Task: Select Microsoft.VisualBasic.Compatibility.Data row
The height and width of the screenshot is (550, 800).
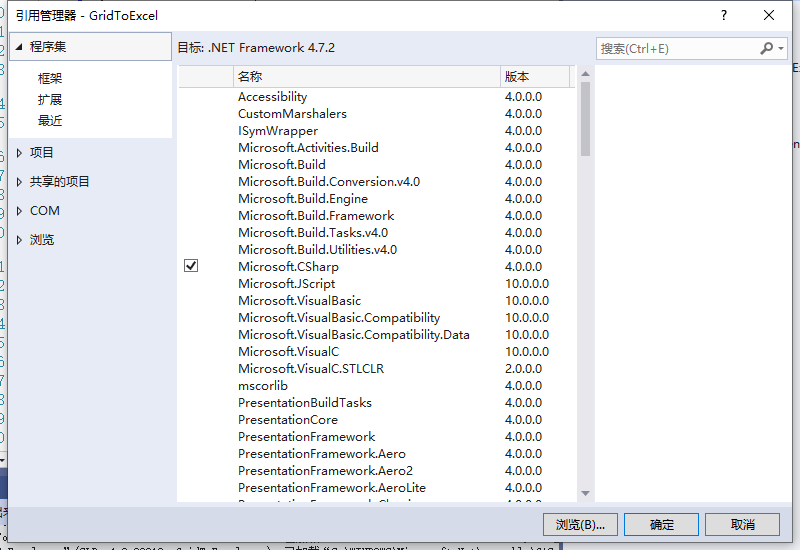Action: pos(377,335)
